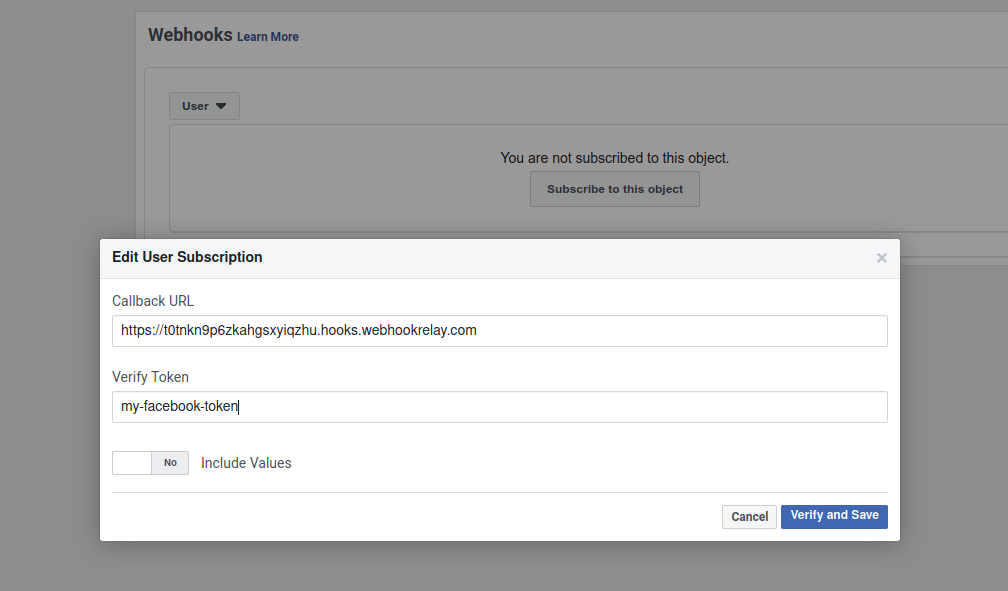
Task: Dismiss the dialog with the X icon
Action: [882, 257]
